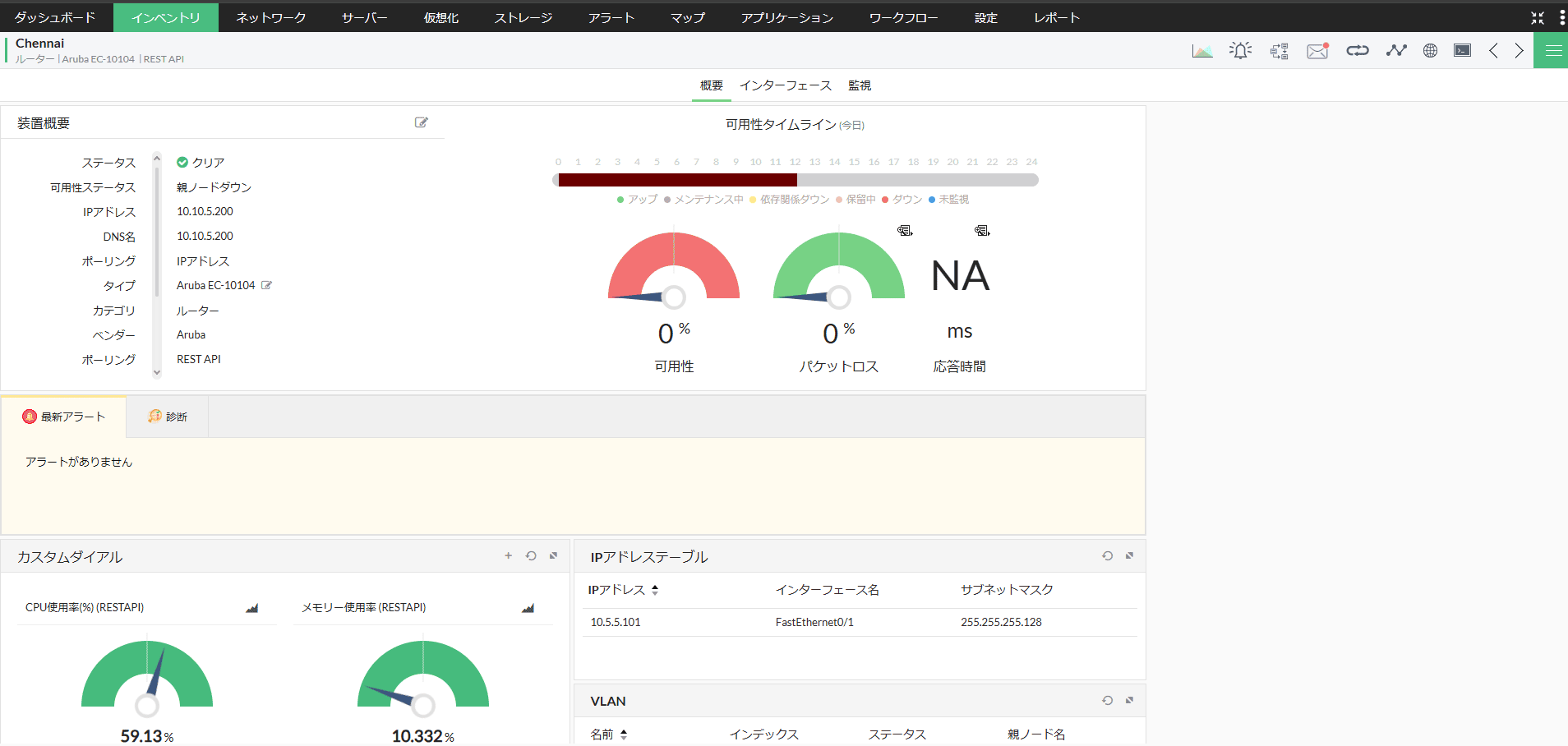Viewport: 1568px width, 746px height.
Task: Refresh the Custom Dial widget
Action: pyautogui.click(x=531, y=556)
